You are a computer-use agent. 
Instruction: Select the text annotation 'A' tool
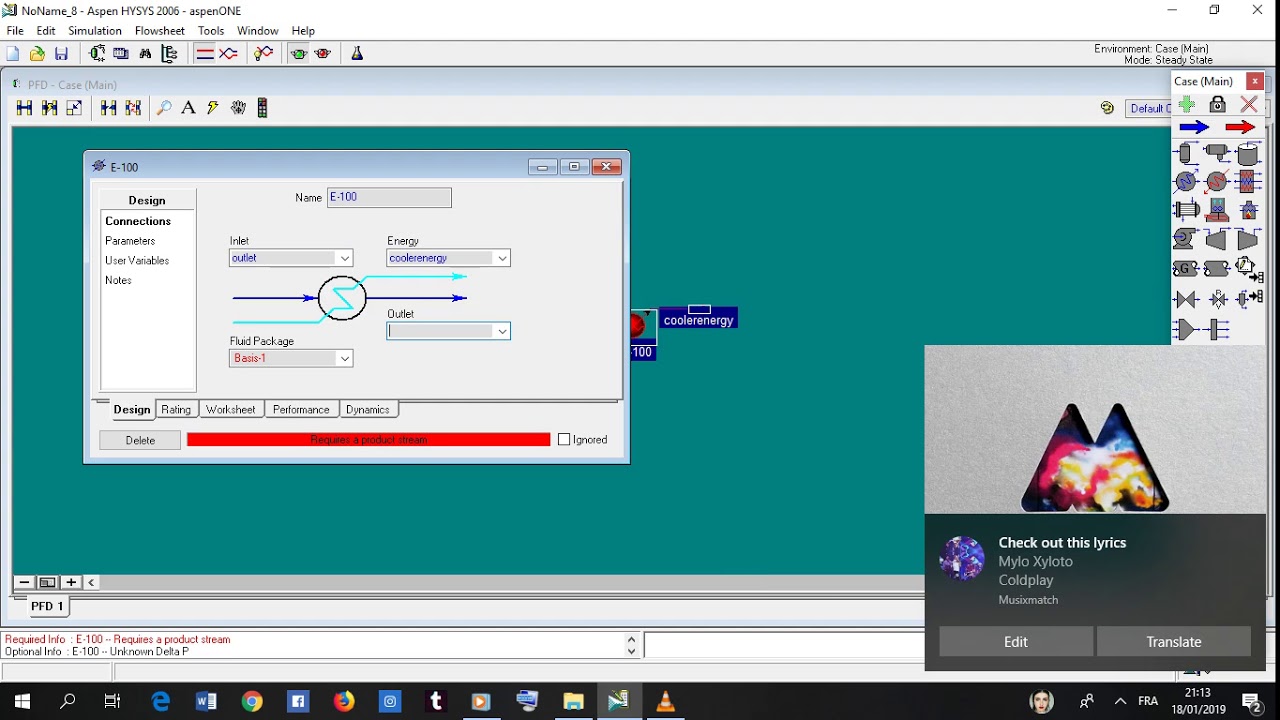pos(188,108)
